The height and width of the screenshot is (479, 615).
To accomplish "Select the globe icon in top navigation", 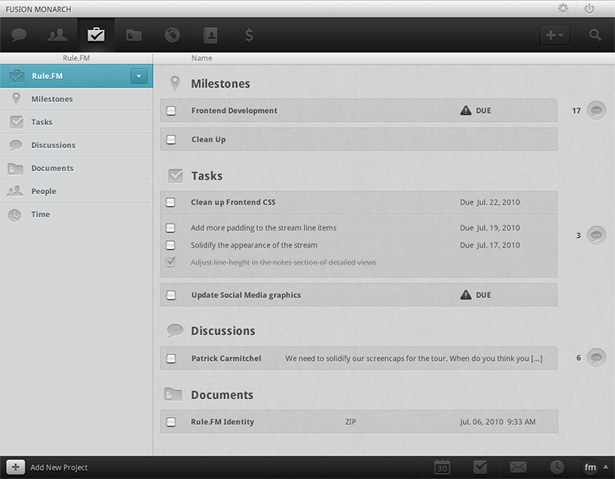I will [172, 35].
